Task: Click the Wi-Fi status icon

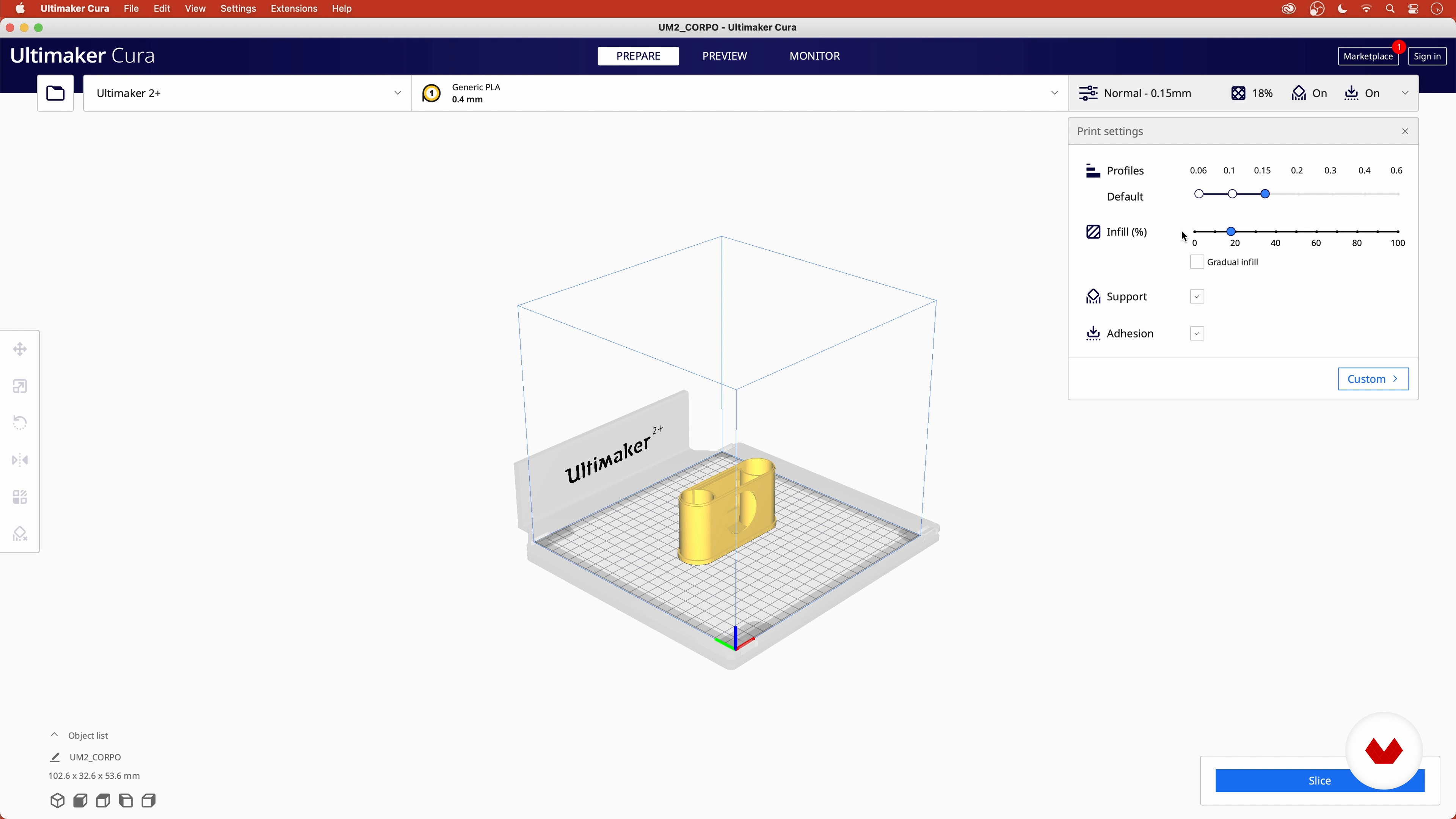Action: coord(1366,9)
